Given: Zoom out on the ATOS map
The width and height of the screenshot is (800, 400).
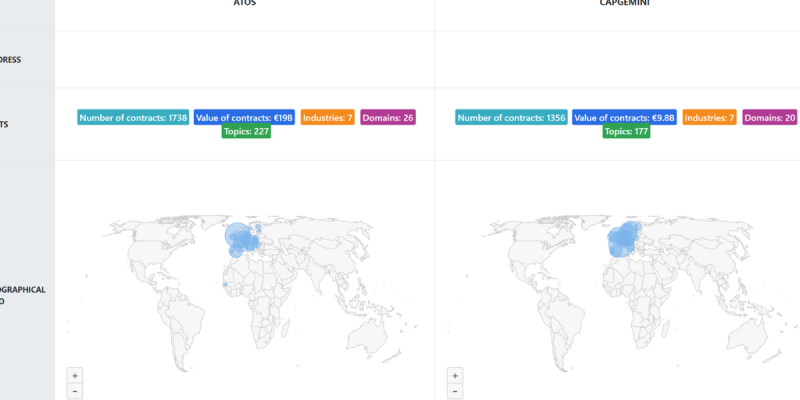Looking at the screenshot, I should [x=74, y=391].
